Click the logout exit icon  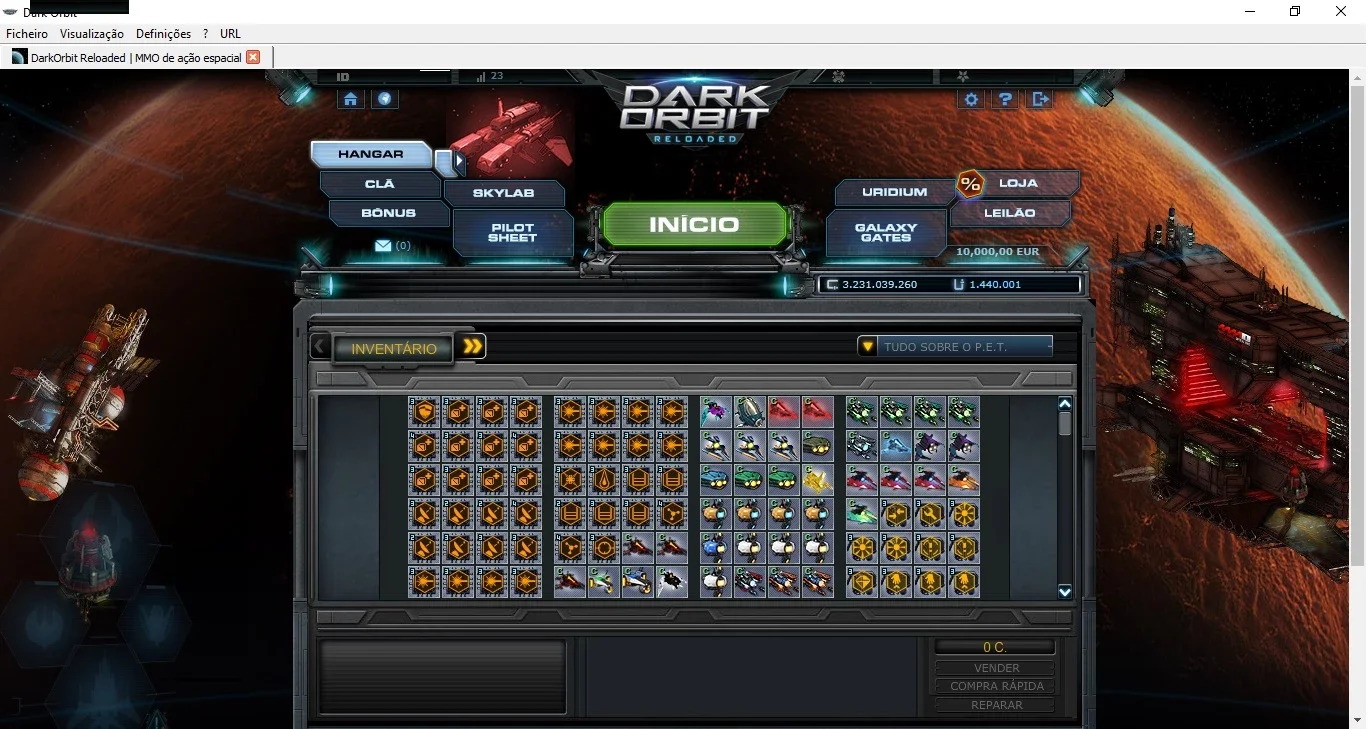point(1041,99)
